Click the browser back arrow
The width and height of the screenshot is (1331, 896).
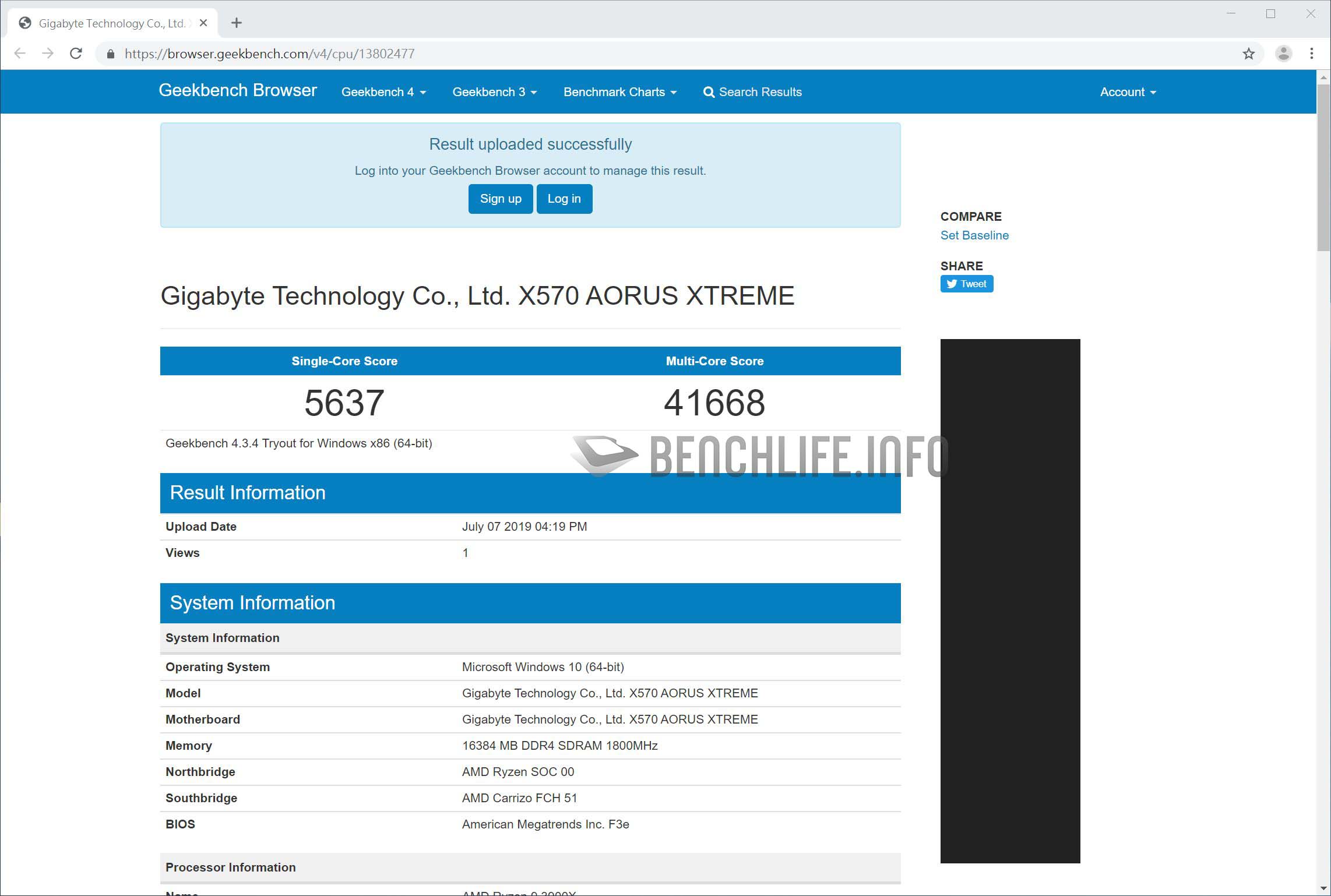point(20,54)
